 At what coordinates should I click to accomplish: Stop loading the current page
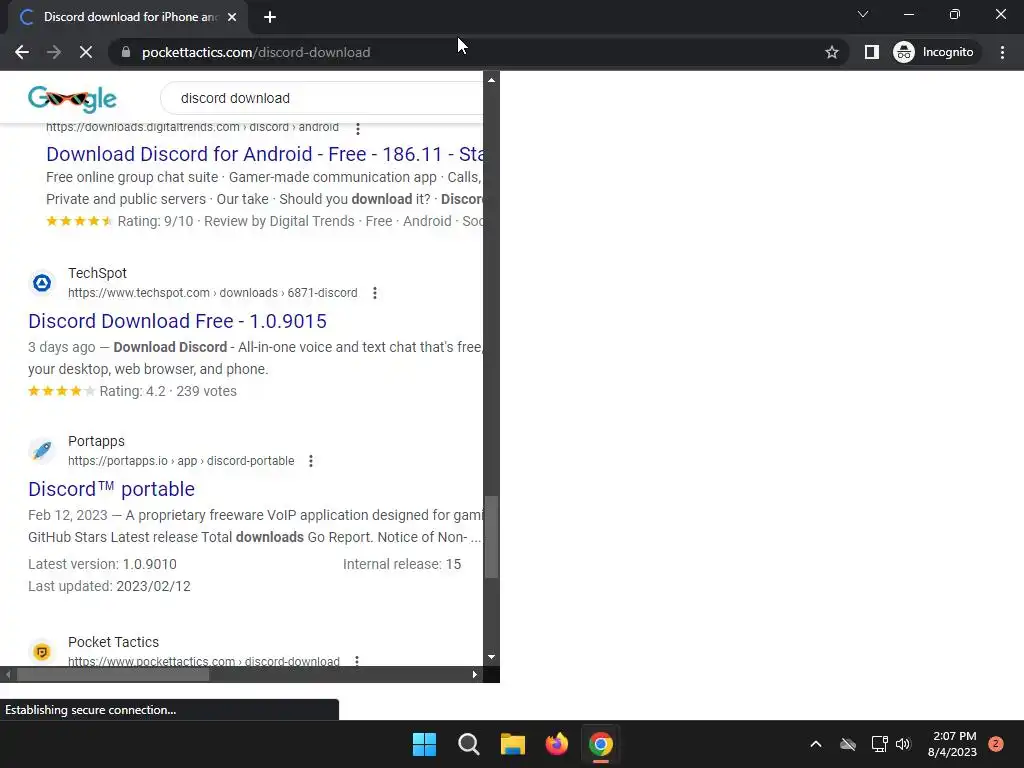86,52
